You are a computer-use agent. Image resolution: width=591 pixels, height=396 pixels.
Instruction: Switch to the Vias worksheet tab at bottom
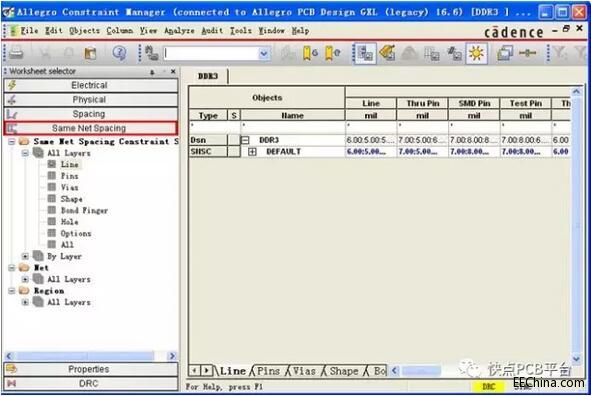click(304, 371)
